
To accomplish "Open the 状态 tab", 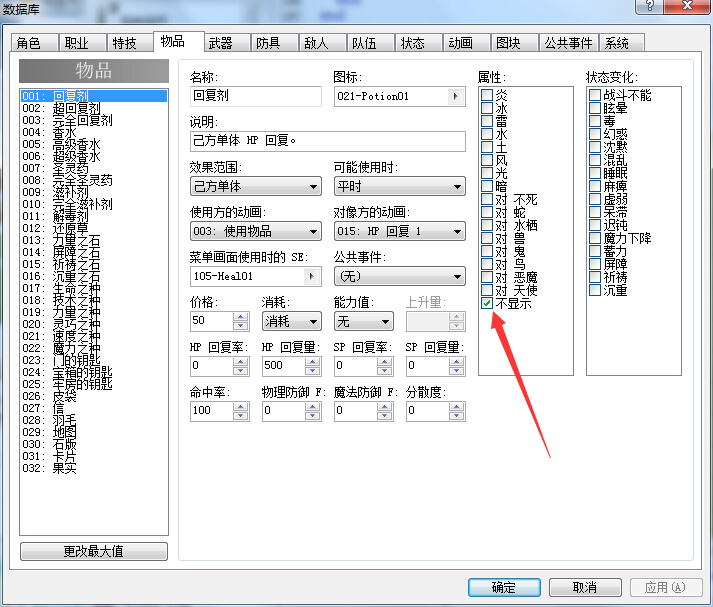I will [x=418, y=43].
